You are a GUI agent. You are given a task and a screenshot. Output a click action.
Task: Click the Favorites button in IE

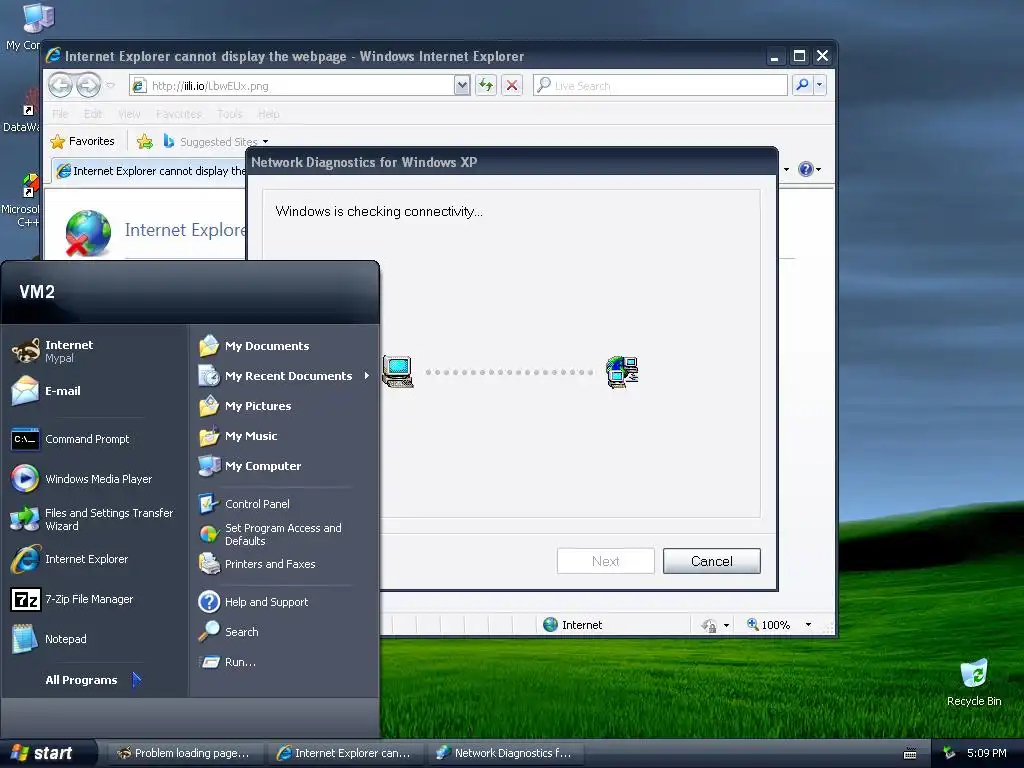pos(82,141)
